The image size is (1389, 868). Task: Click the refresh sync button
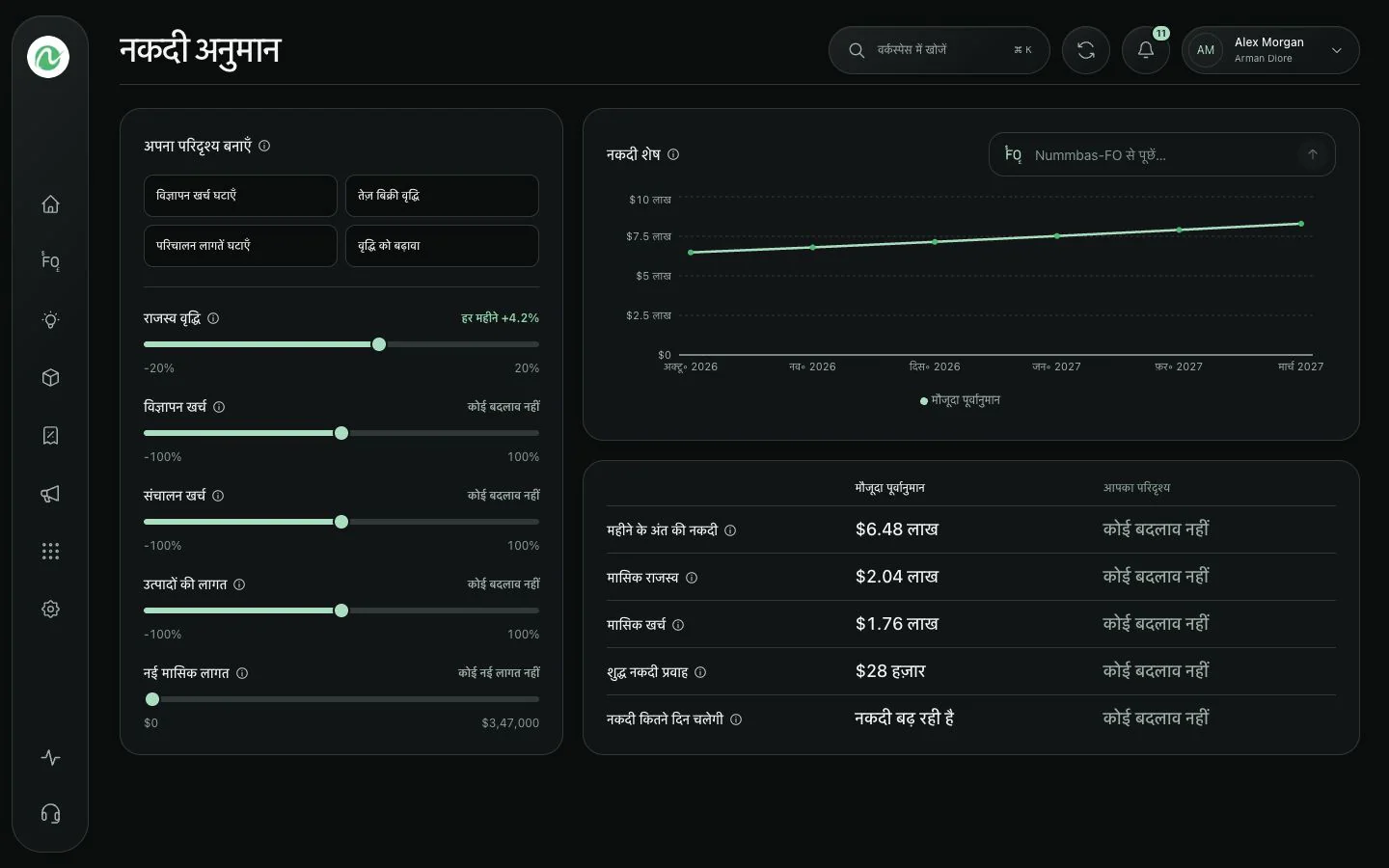click(1086, 50)
